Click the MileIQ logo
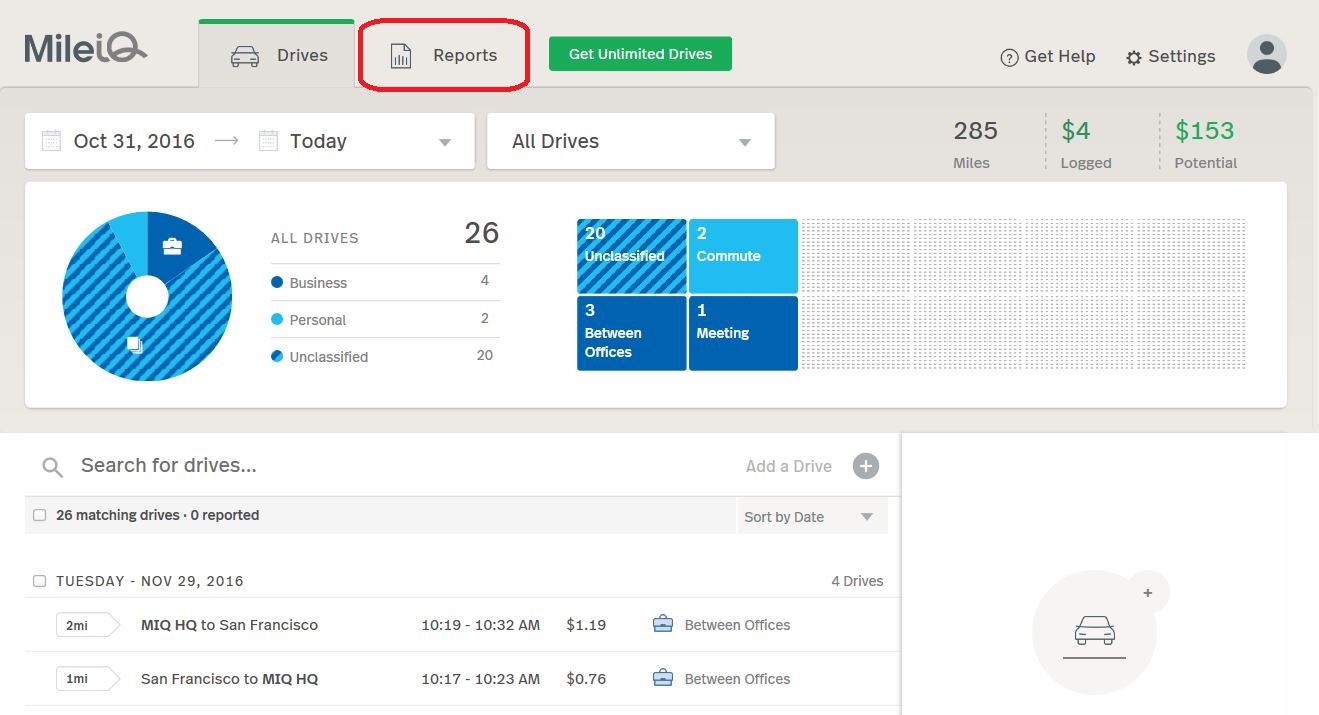 click(x=86, y=47)
